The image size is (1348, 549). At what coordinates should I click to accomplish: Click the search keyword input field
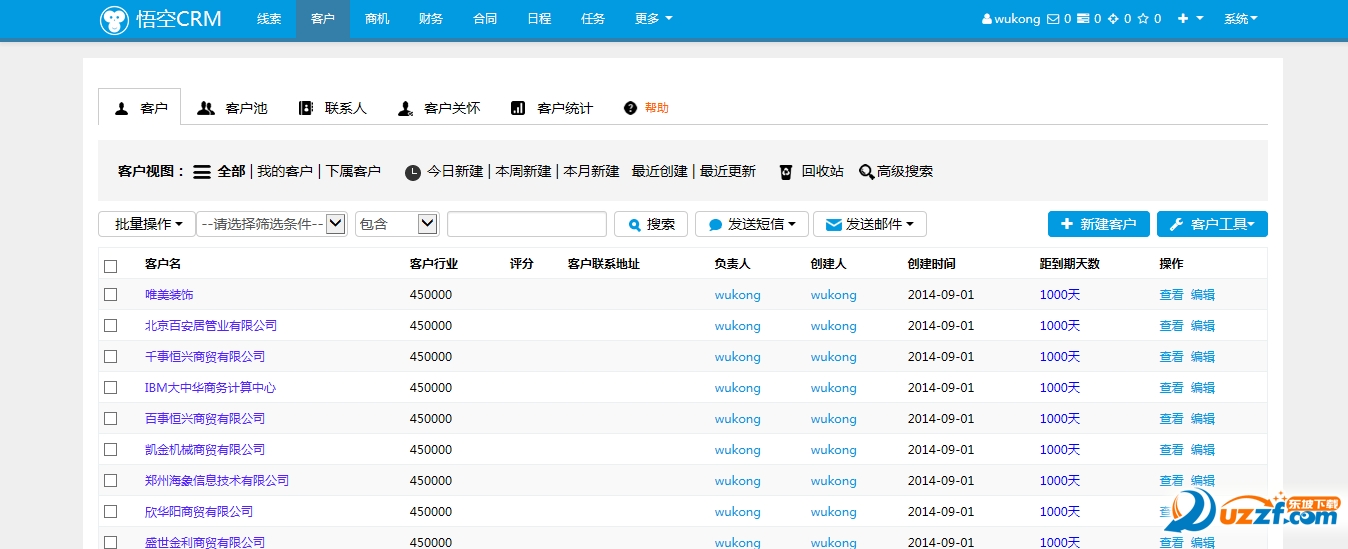[x=526, y=224]
